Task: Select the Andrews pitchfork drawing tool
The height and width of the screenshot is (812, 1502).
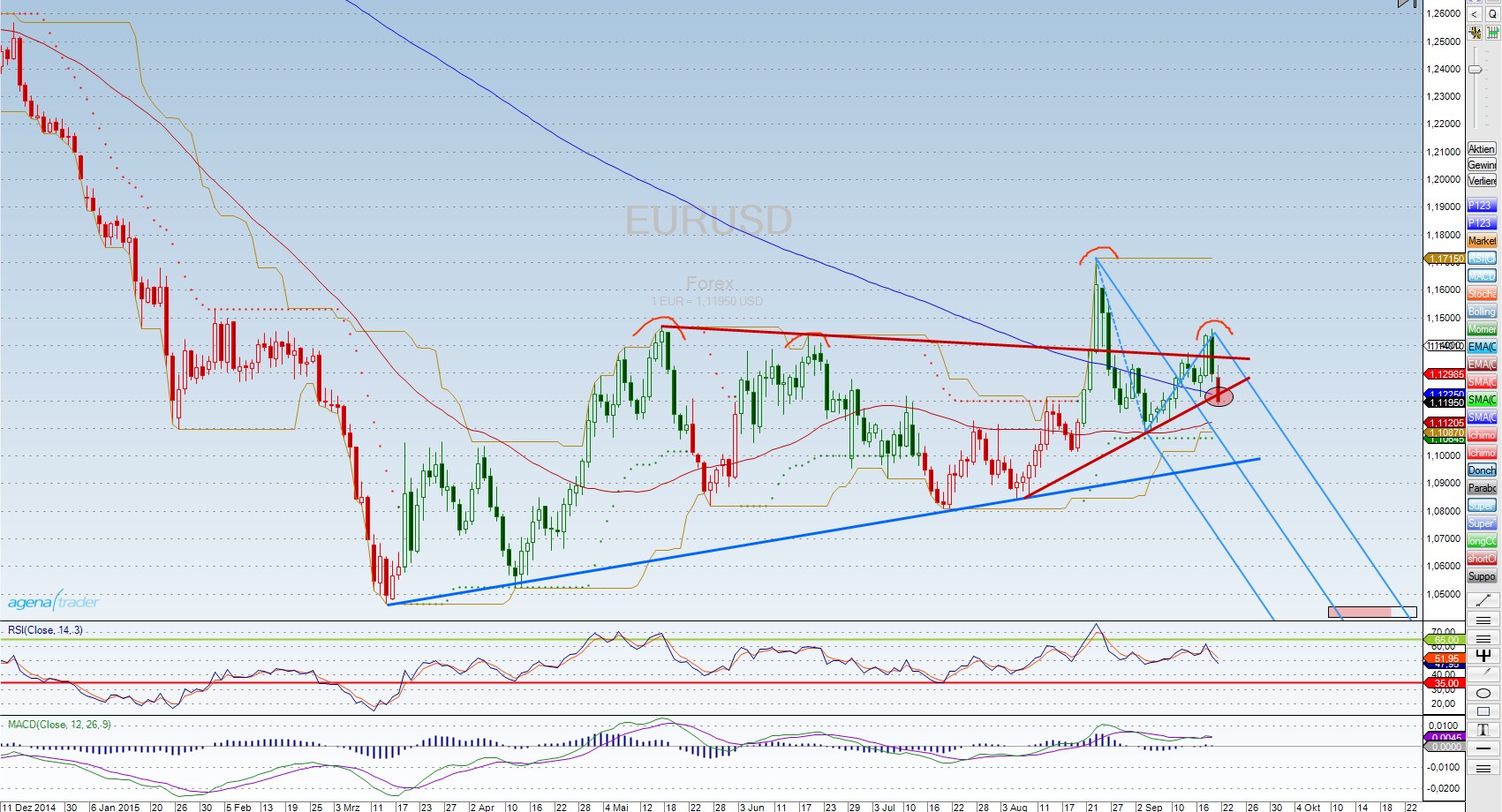Action: pyautogui.click(x=1483, y=655)
